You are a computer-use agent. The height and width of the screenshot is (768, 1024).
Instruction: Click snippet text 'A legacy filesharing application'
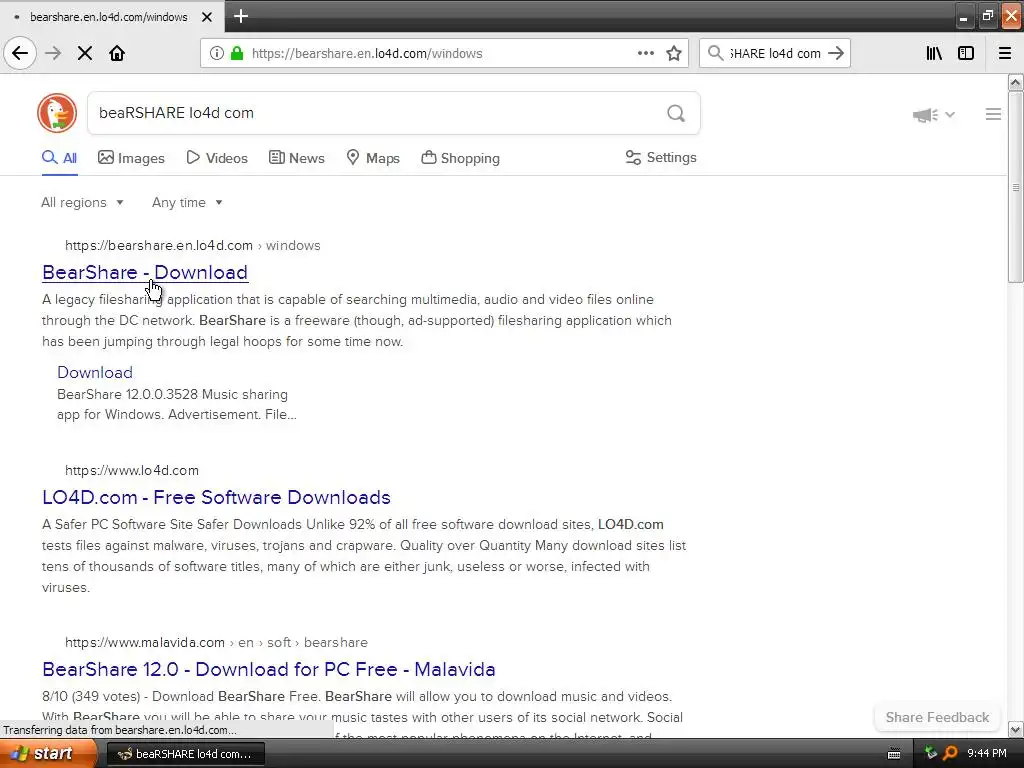[x=137, y=300]
